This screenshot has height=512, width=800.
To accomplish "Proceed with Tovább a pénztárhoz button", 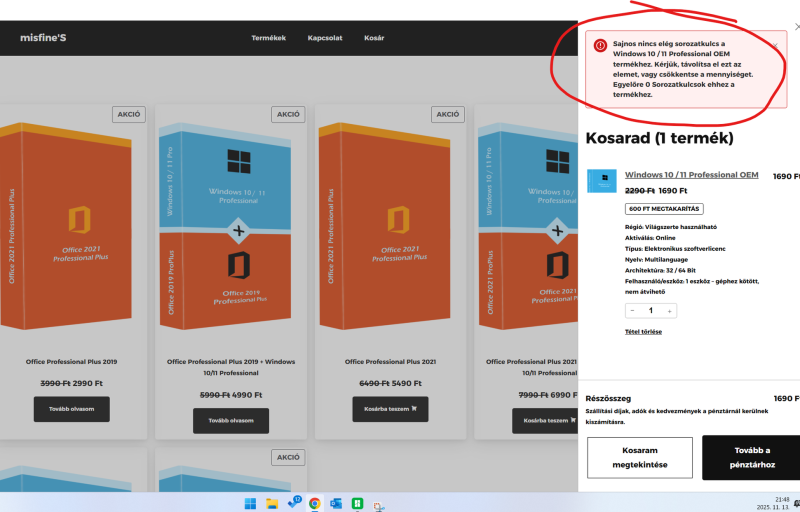I will click(752, 457).
